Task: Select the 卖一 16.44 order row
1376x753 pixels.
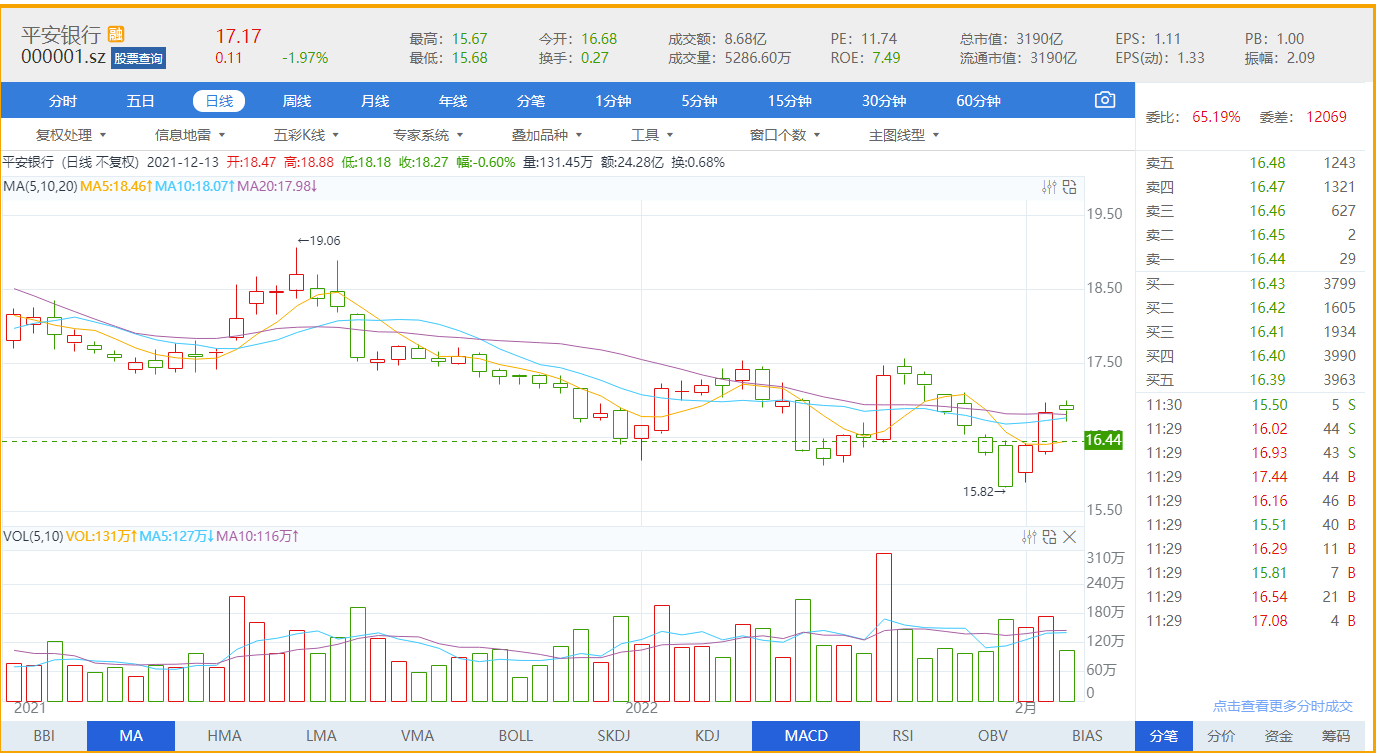Action: pyautogui.click(x=1250, y=259)
